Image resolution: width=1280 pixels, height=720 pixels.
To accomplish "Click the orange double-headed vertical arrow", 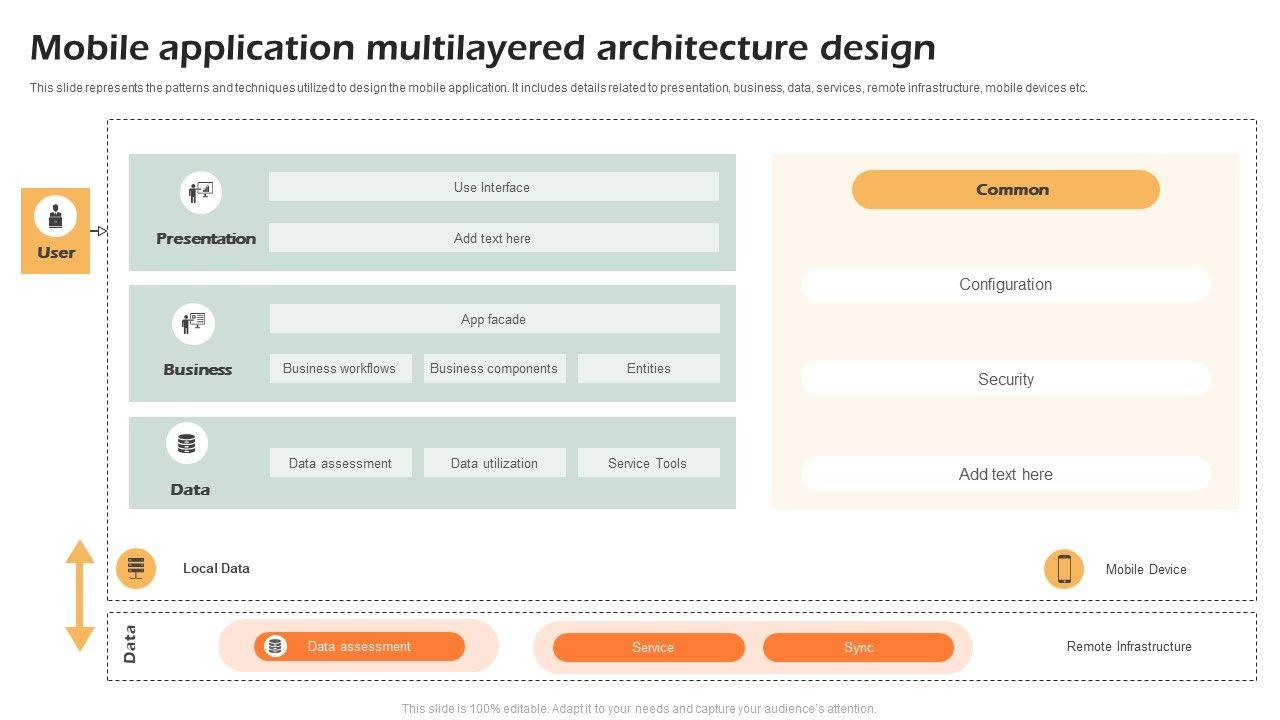I will coord(80,596).
